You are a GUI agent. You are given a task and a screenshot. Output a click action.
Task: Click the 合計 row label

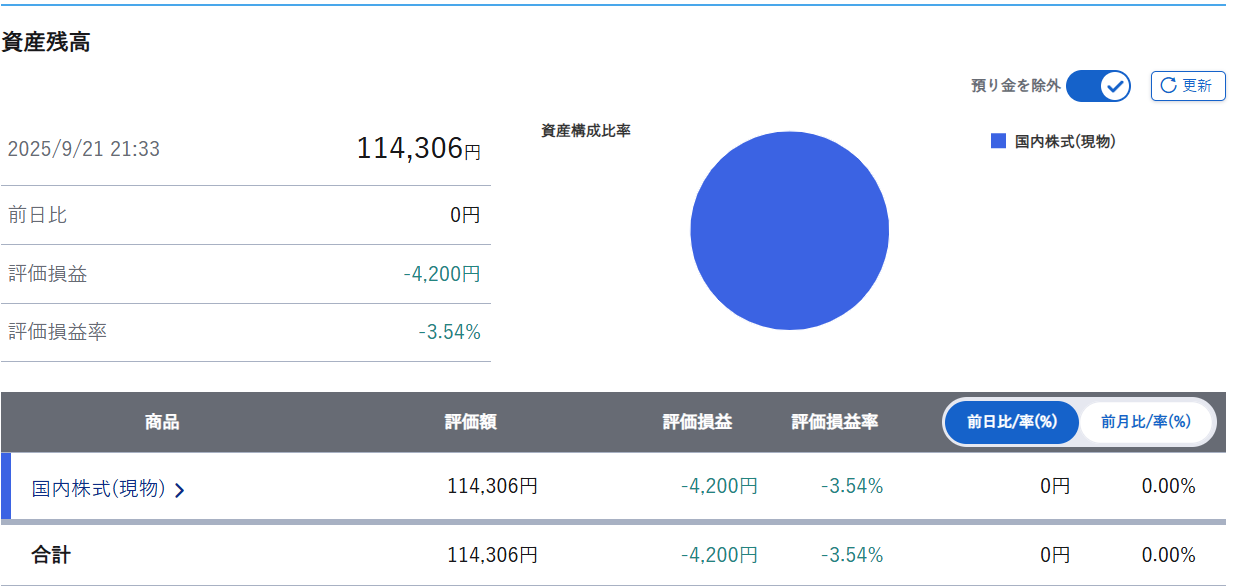coord(51,555)
